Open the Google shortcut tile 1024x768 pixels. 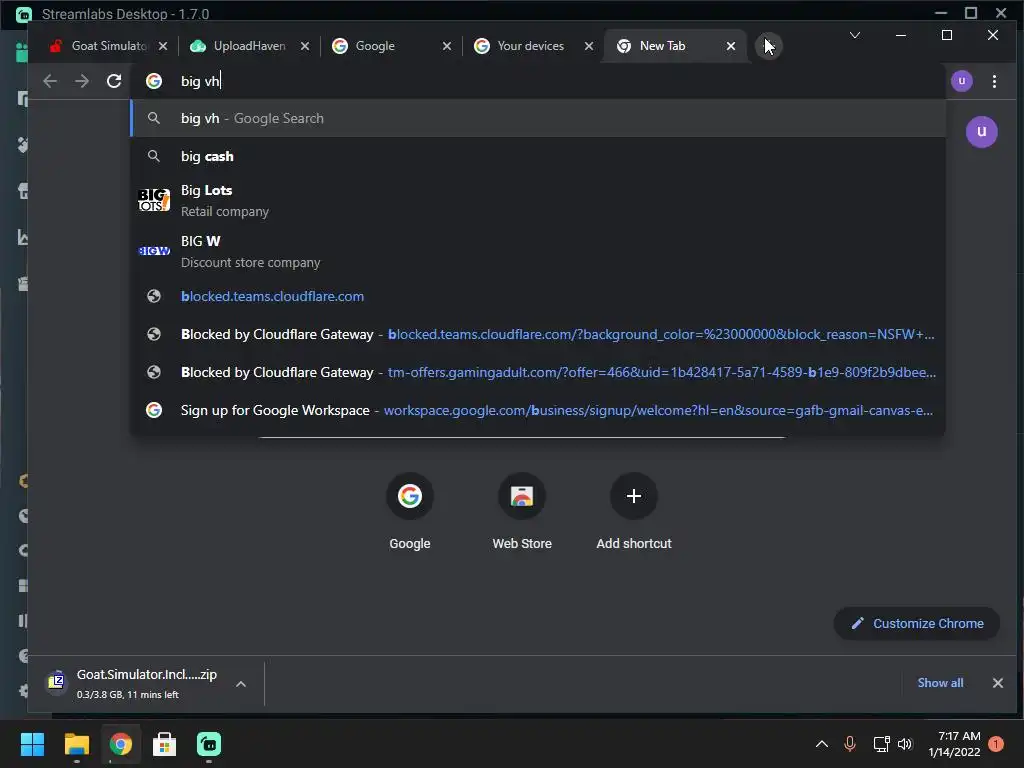409,511
